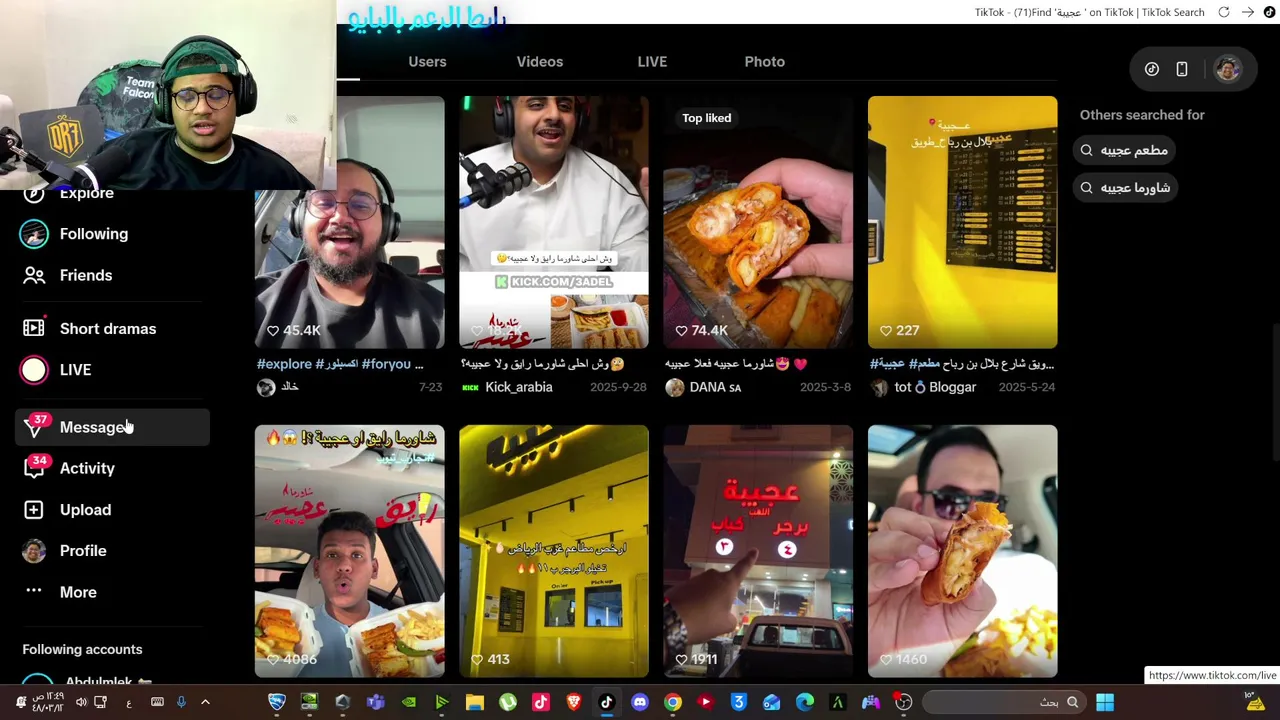Click the #explore hashtag under the first video
The height and width of the screenshot is (720, 1280).
[284, 364]
